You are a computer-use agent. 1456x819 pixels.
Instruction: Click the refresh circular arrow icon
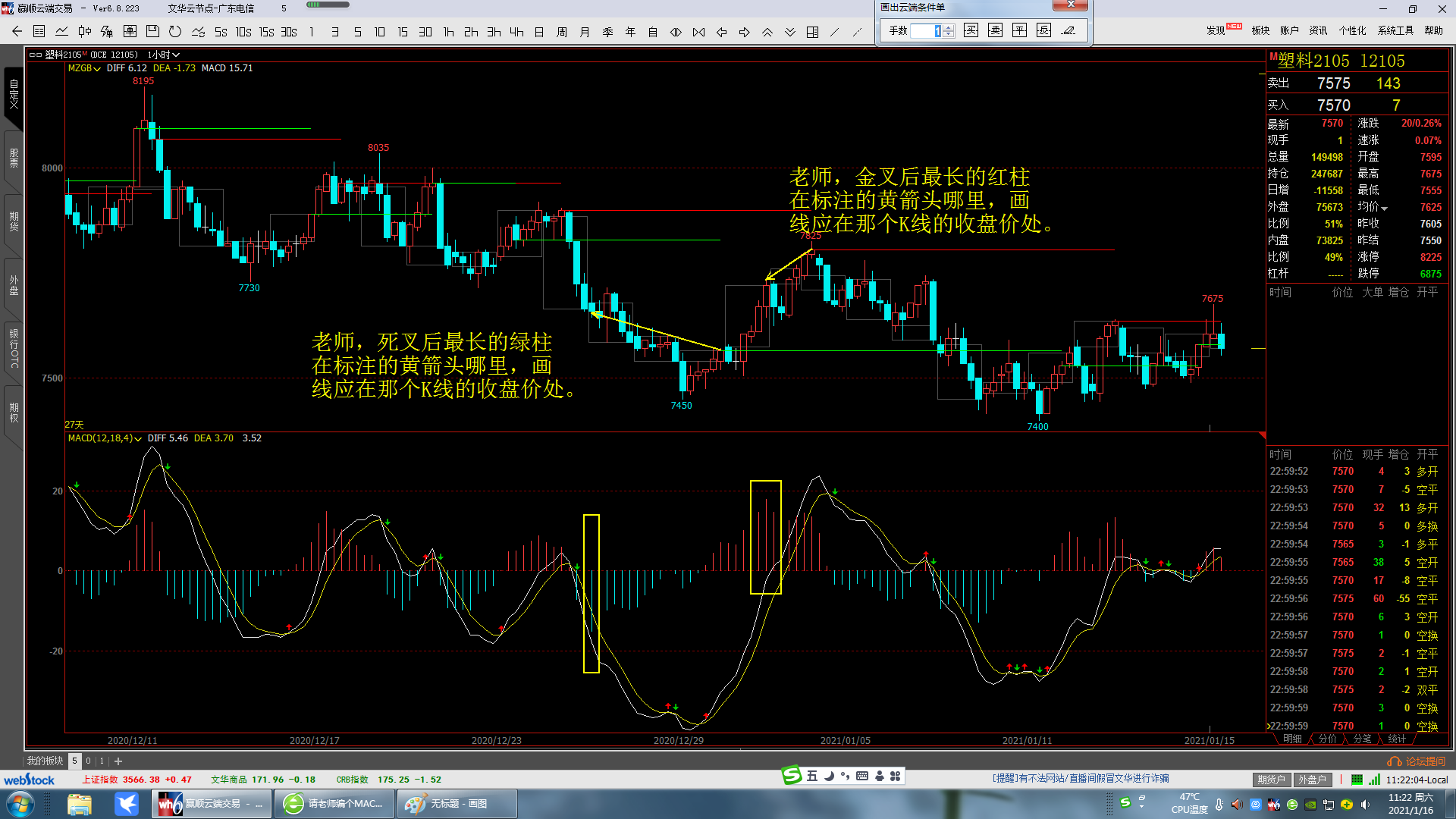[x=175, y=32]
